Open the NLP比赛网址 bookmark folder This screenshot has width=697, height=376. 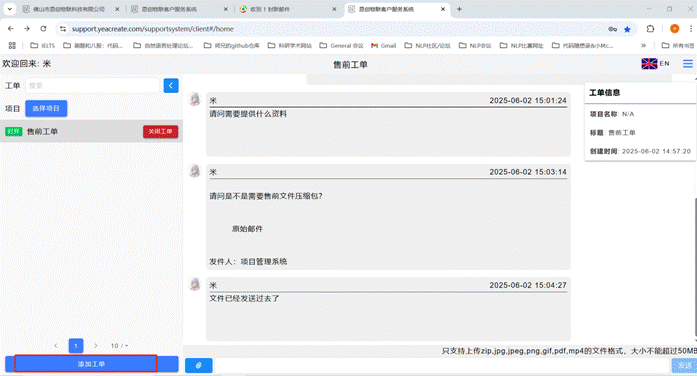tap(522, 45)
